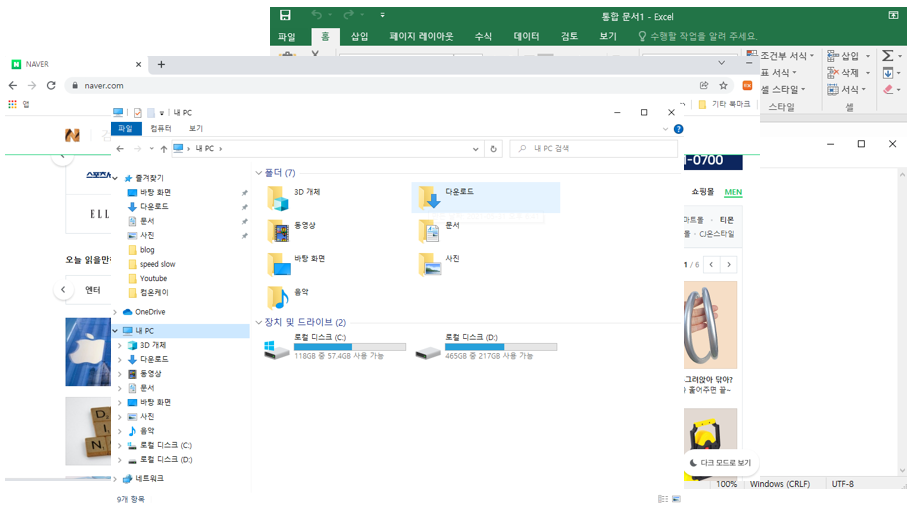
Task: Click 다크 모드로 보기 button on Naver
Action: [x=720, y=462]
